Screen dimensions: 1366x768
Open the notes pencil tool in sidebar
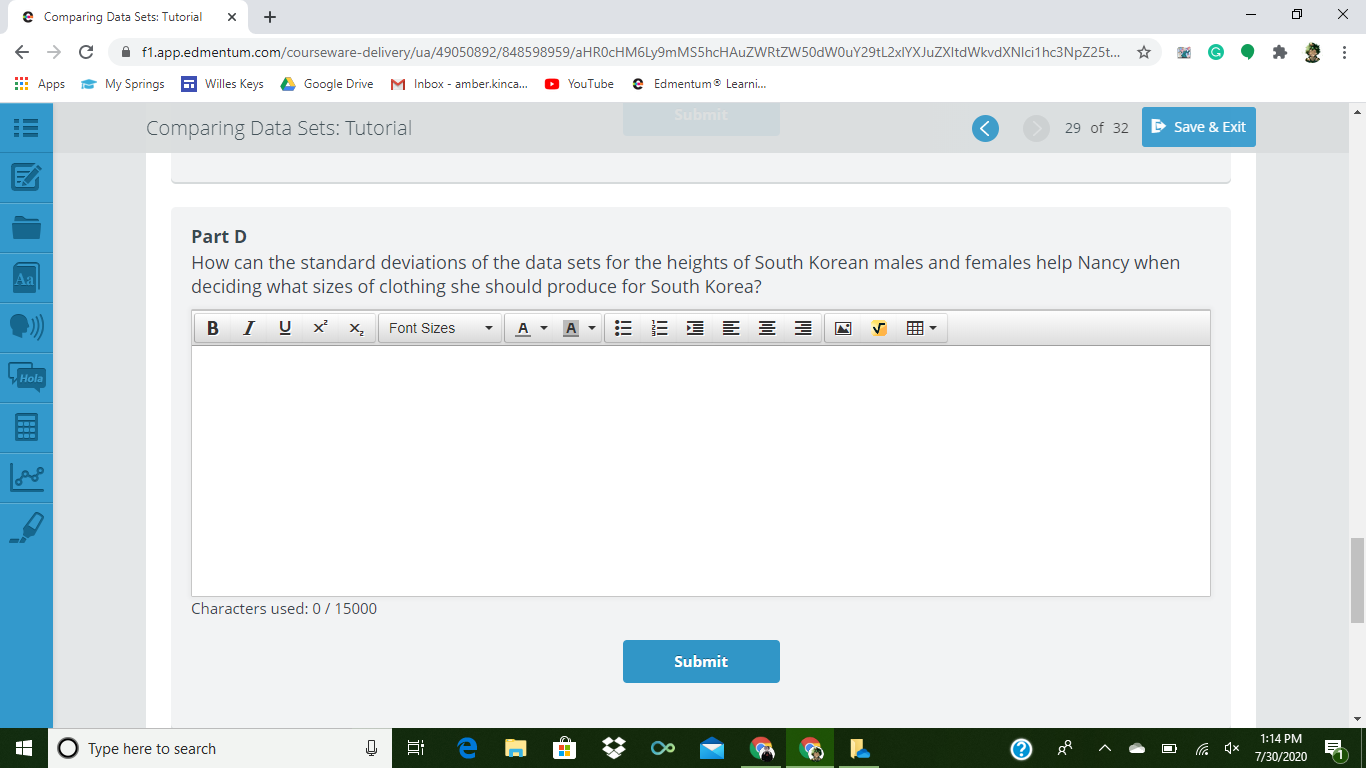26,178
